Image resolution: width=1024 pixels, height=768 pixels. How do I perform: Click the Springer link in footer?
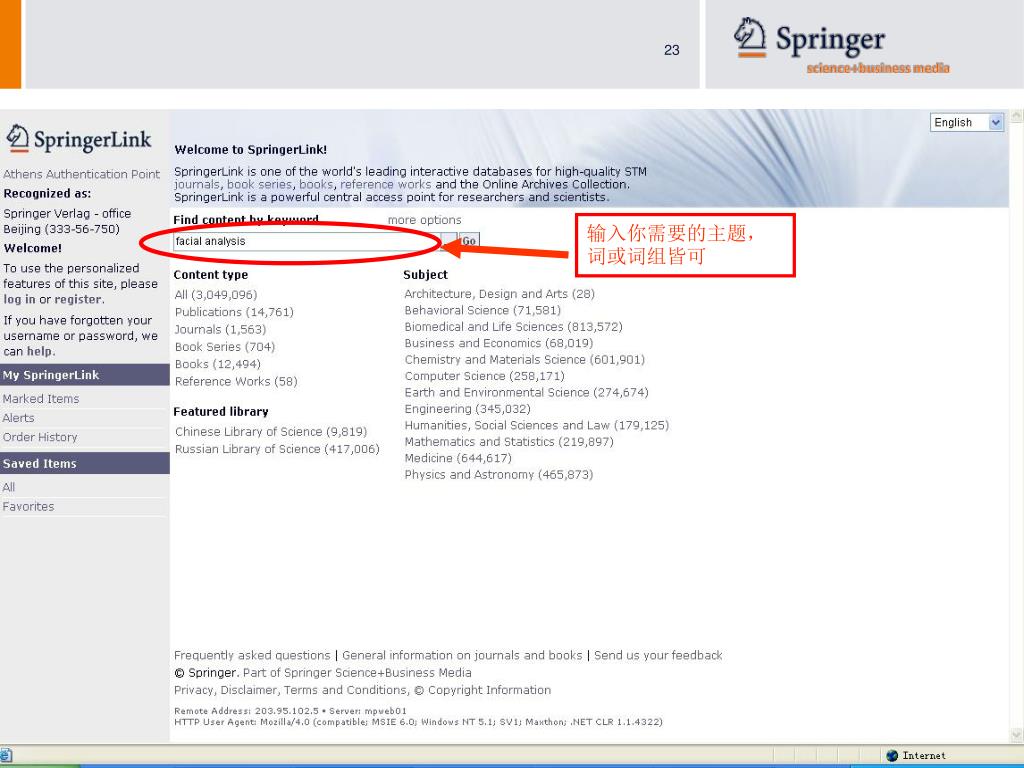point(212,673)
